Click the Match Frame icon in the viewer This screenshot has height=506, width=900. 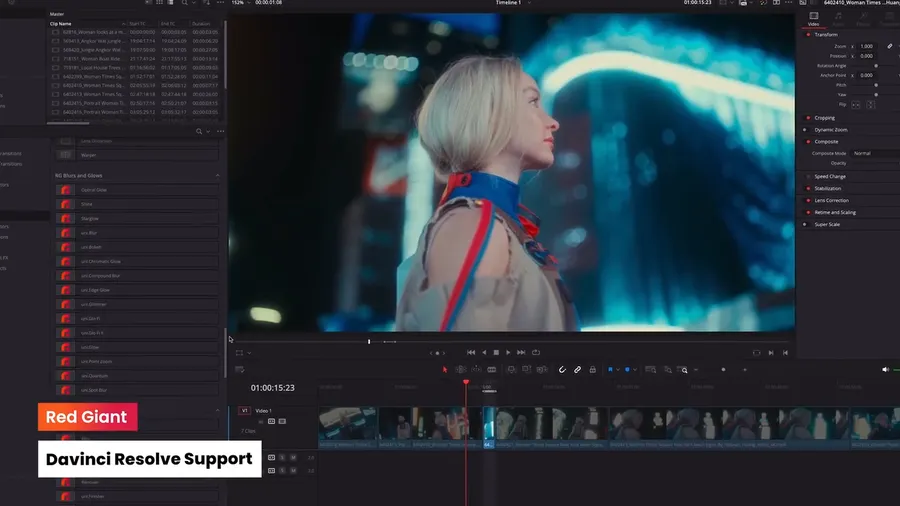756,353
